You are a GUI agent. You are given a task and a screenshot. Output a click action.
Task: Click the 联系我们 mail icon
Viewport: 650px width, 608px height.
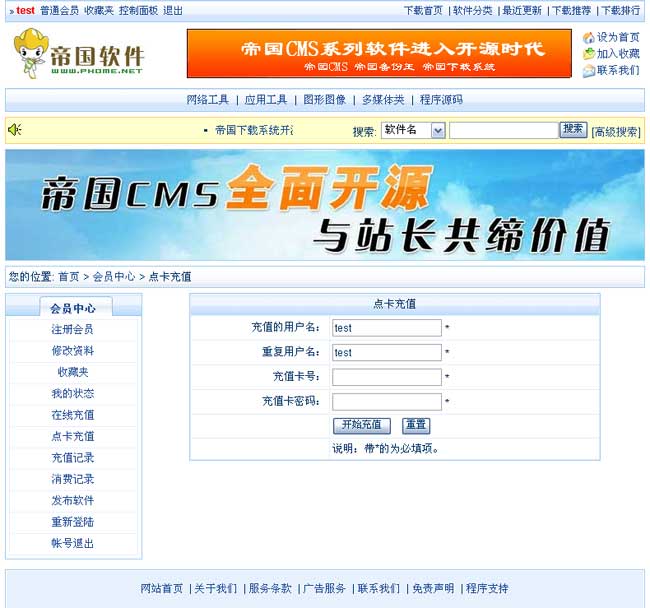pyautogui.click(x=589, y=71)
